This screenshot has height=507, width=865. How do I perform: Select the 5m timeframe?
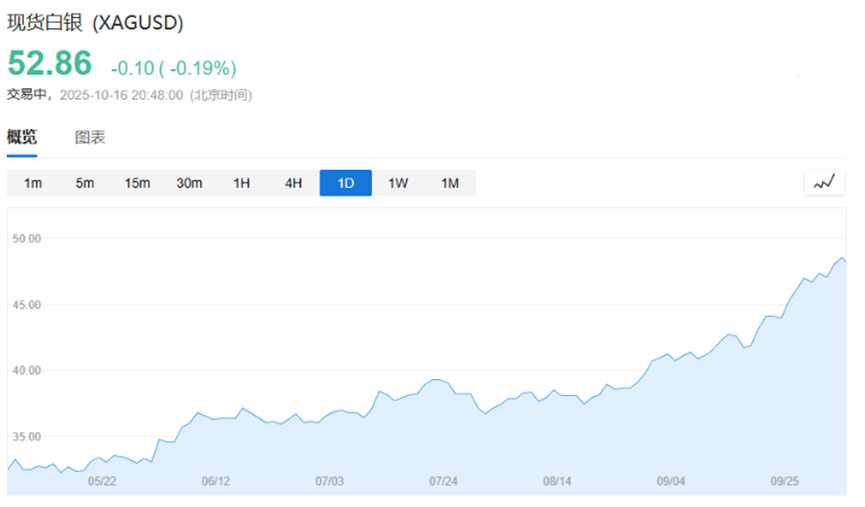(85, 183)
